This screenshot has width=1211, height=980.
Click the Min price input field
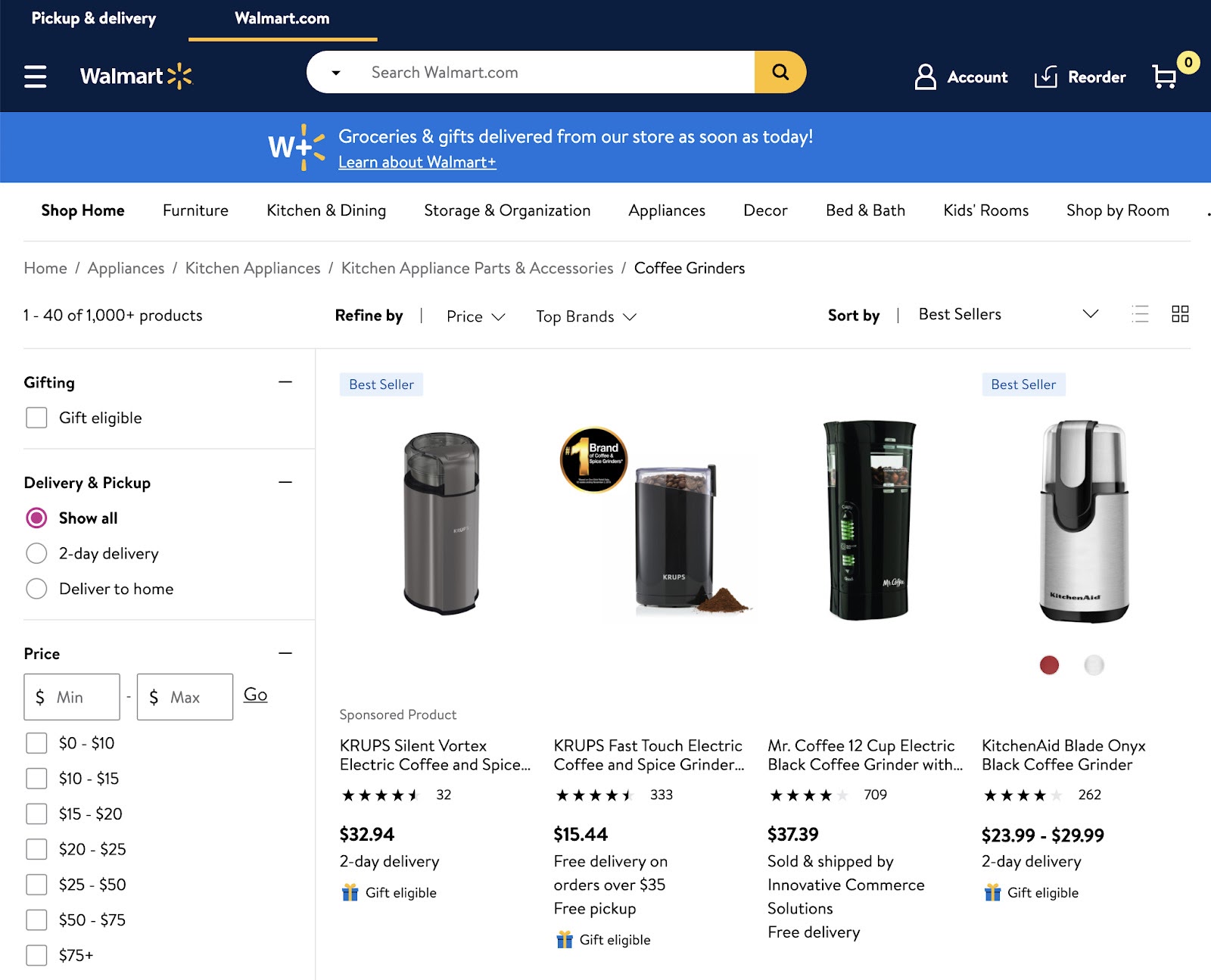pos(72,697)
